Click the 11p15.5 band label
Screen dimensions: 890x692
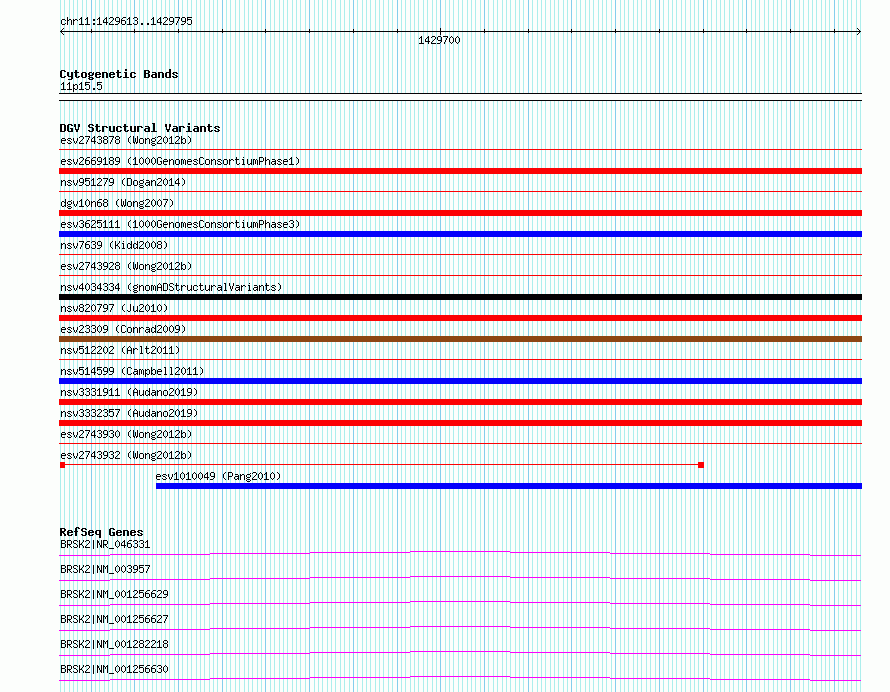(x=81, y=86)
